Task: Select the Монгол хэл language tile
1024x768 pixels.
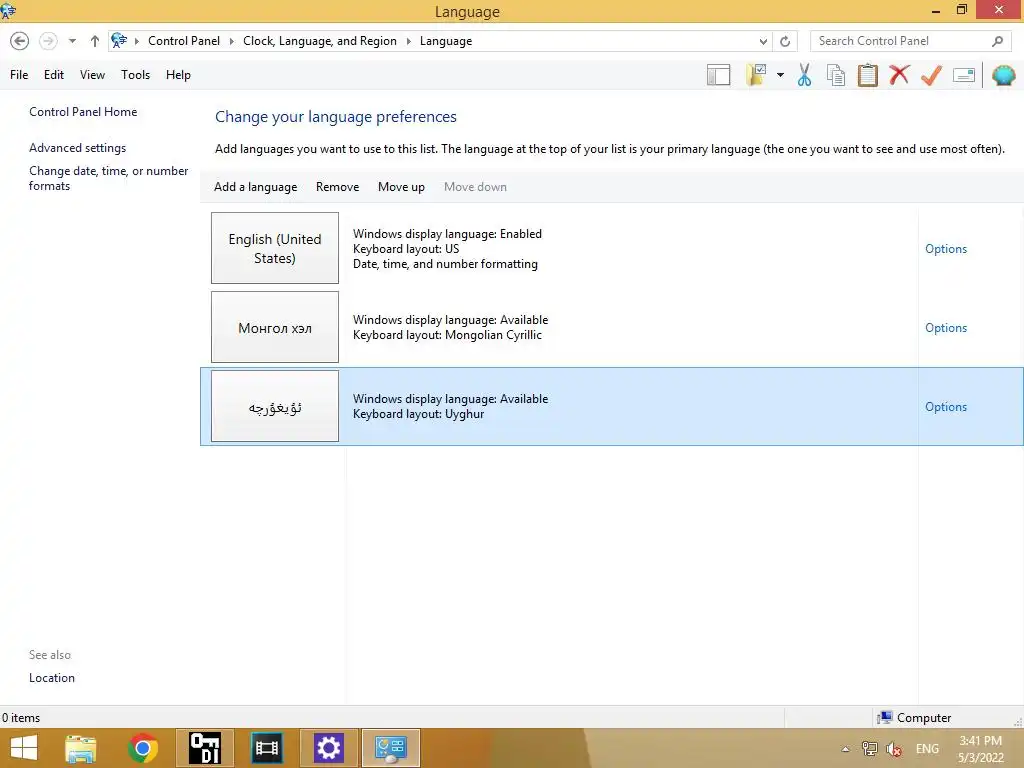Action: click(275, 327)
